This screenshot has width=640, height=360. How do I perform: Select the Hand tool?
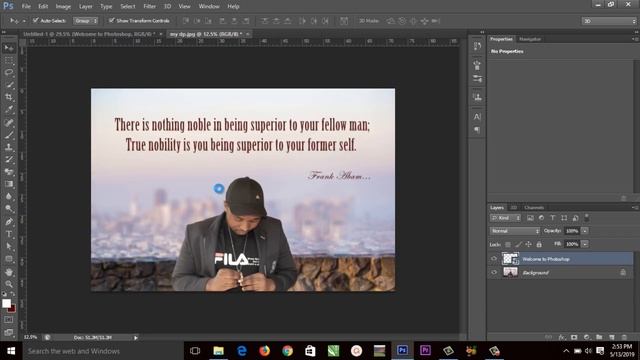tap(9, 272)
